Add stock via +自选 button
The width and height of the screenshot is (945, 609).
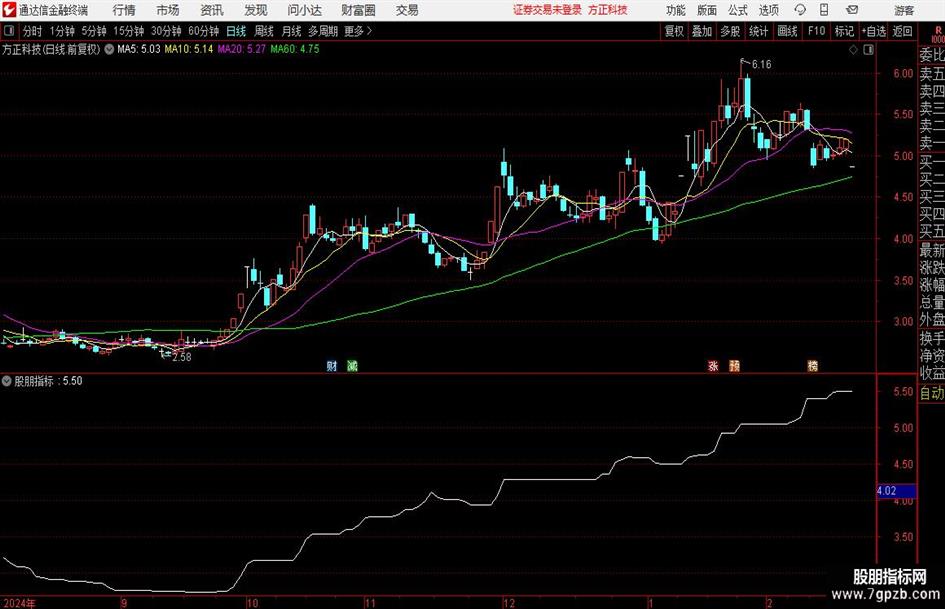coord(873,31)
